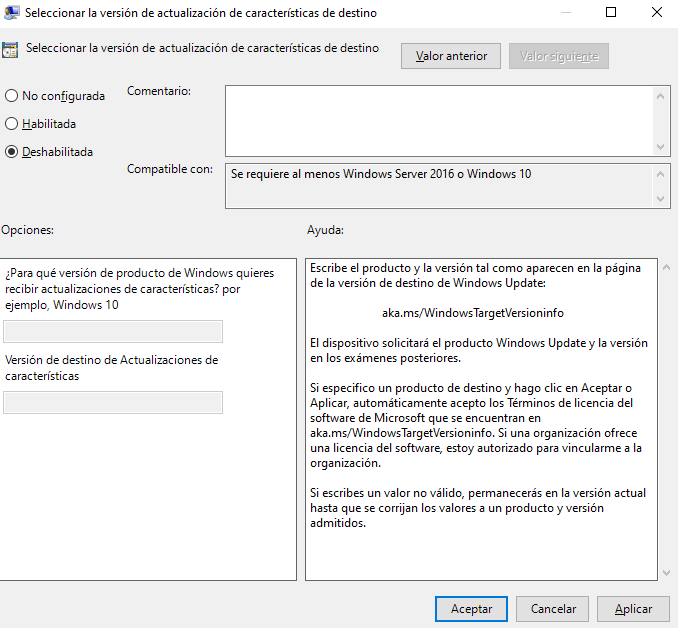Click inside the Comentario text box
The width and height of the screenshot is (678, 628).
[439, 120]
